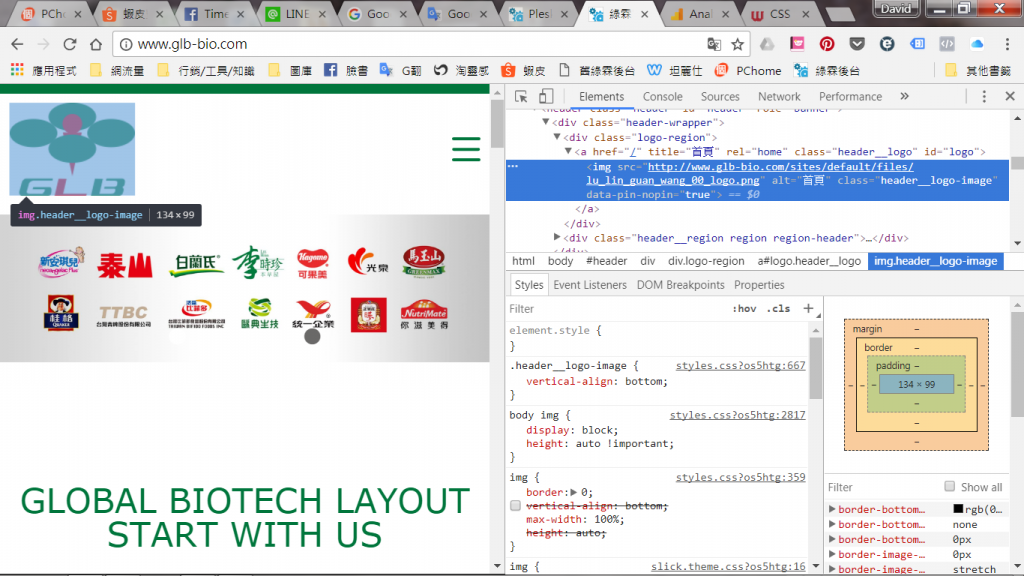Open DOM Breakpoints sub-tab

pyautogui.click(x=680, y=285)
